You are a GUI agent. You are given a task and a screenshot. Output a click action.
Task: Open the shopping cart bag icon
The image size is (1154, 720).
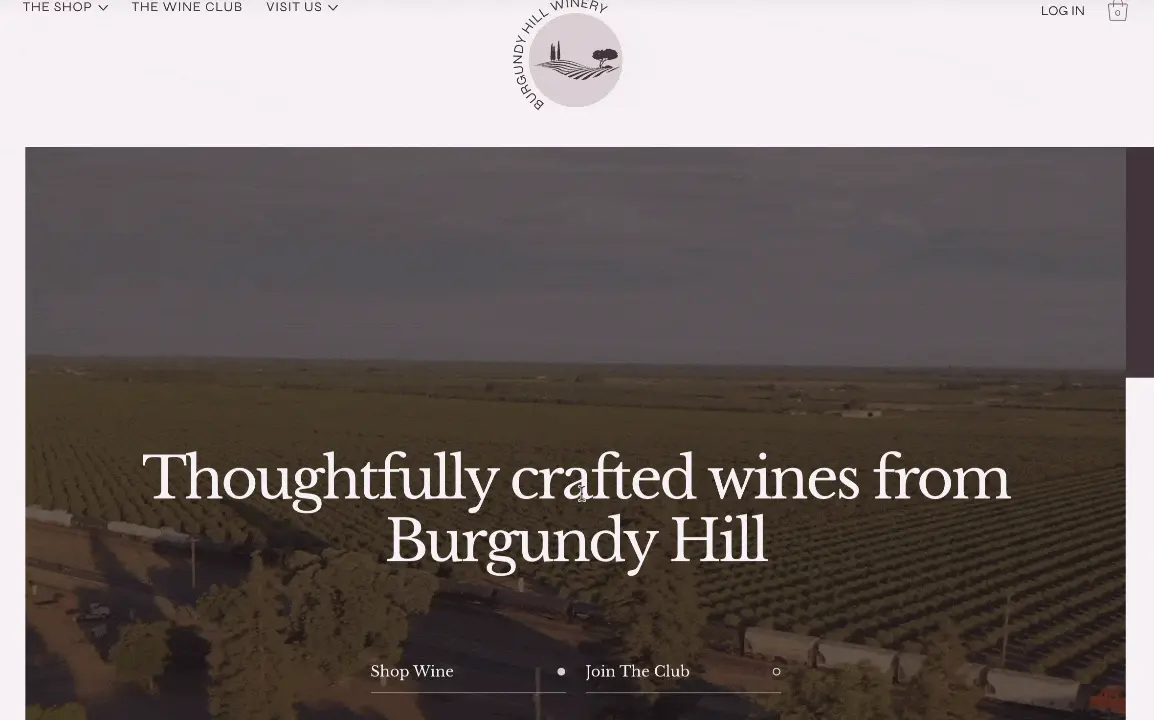pyautogui.click(x=1117, y=10)
